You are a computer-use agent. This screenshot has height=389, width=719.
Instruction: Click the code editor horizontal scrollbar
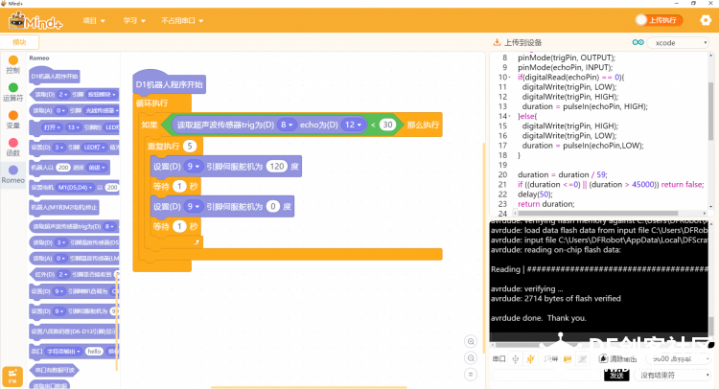pos(597,213)
